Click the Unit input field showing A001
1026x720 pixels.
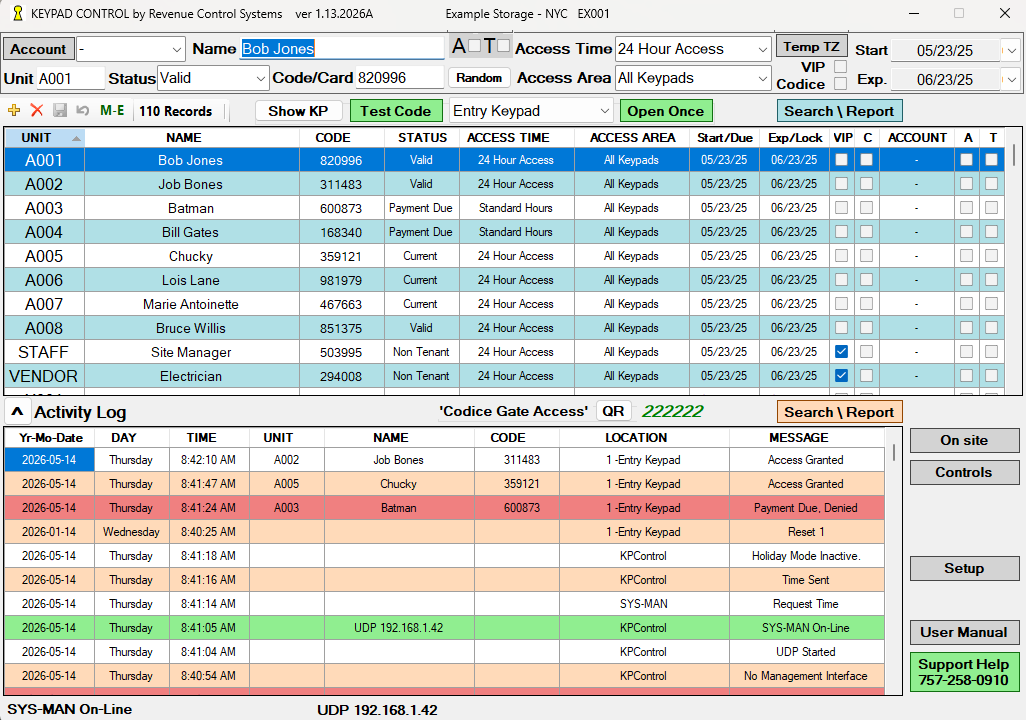pyautogui.click(x=70, y=79)
